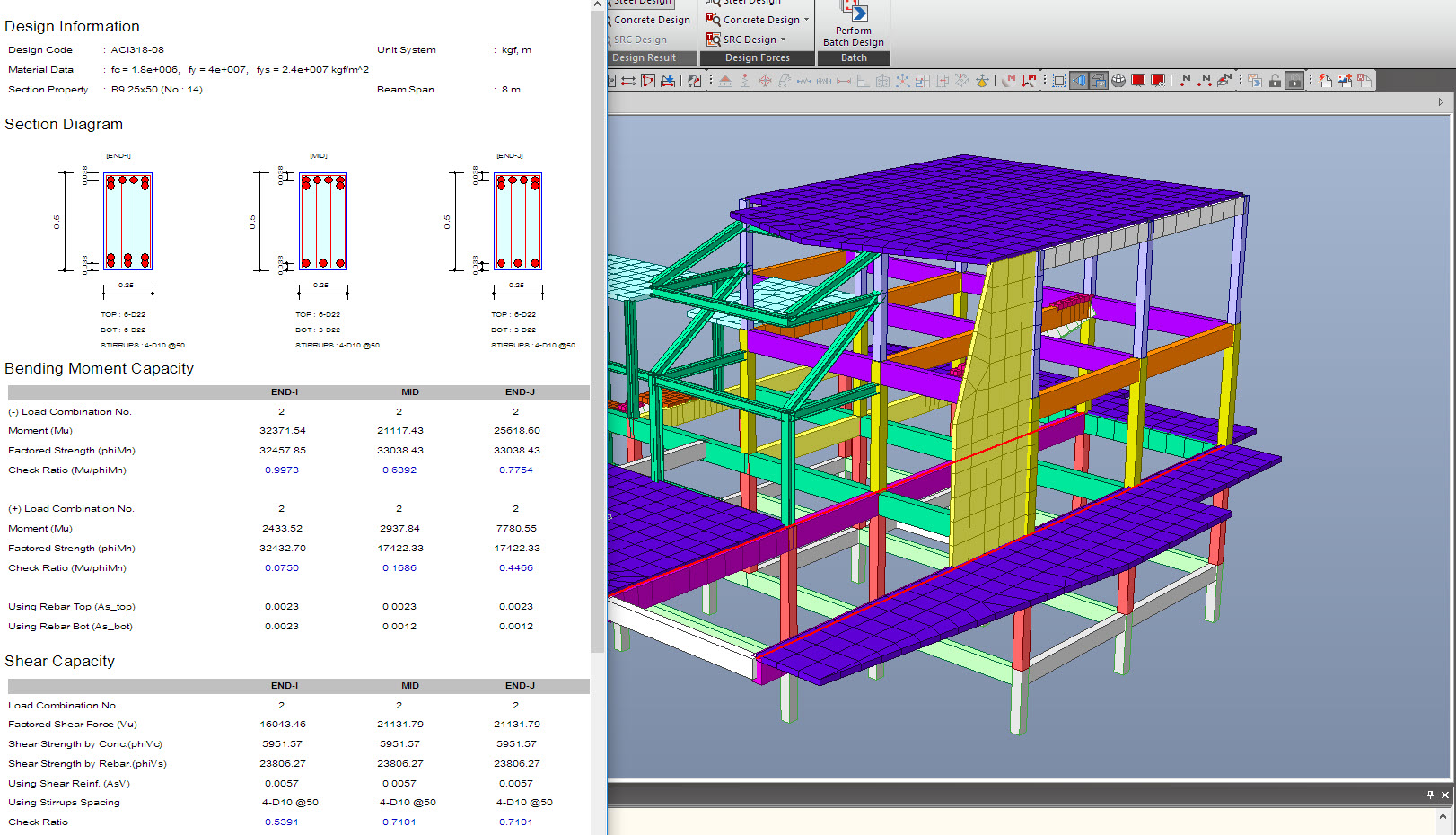Image resolution: width=1456 pixels, height=835 pixels.
Task: Expand the viewport tab strip arrow
Action: [x=1441, y=102]
